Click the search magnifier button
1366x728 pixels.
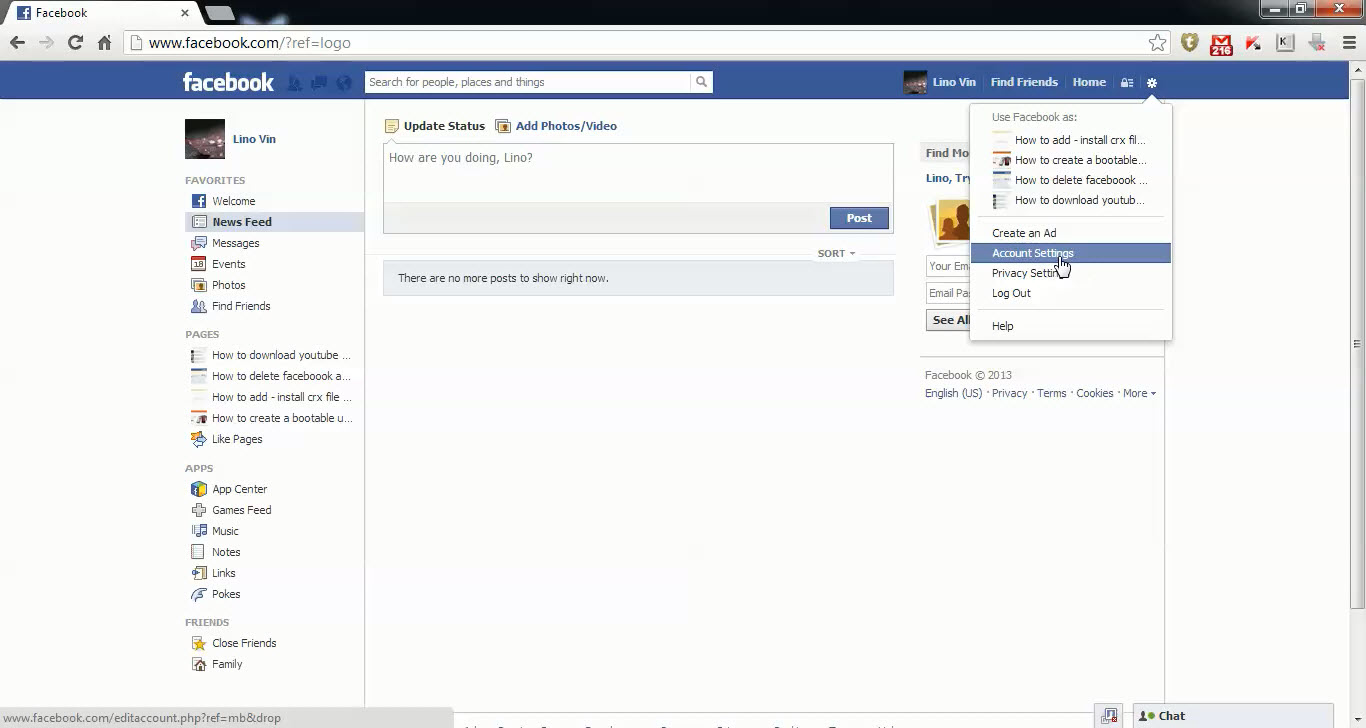coord(701,82)
